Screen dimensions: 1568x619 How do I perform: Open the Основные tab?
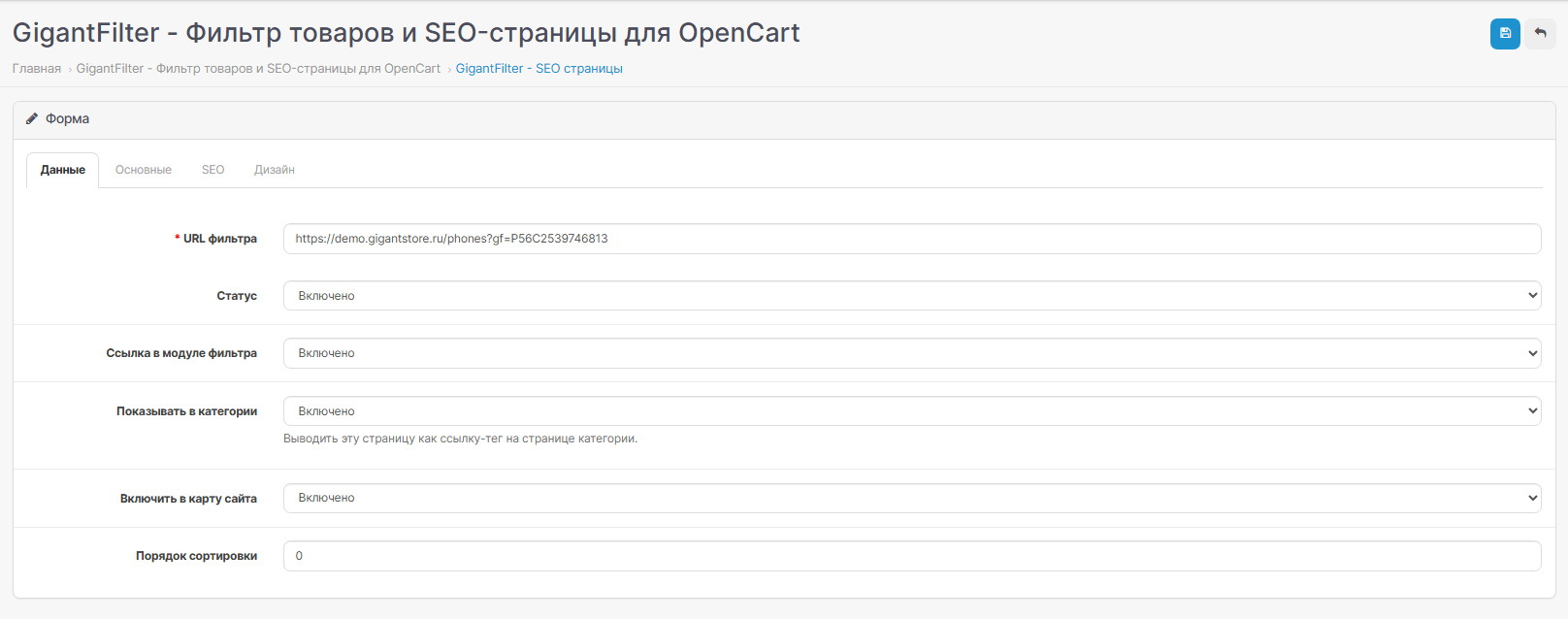tap(144, 170)
